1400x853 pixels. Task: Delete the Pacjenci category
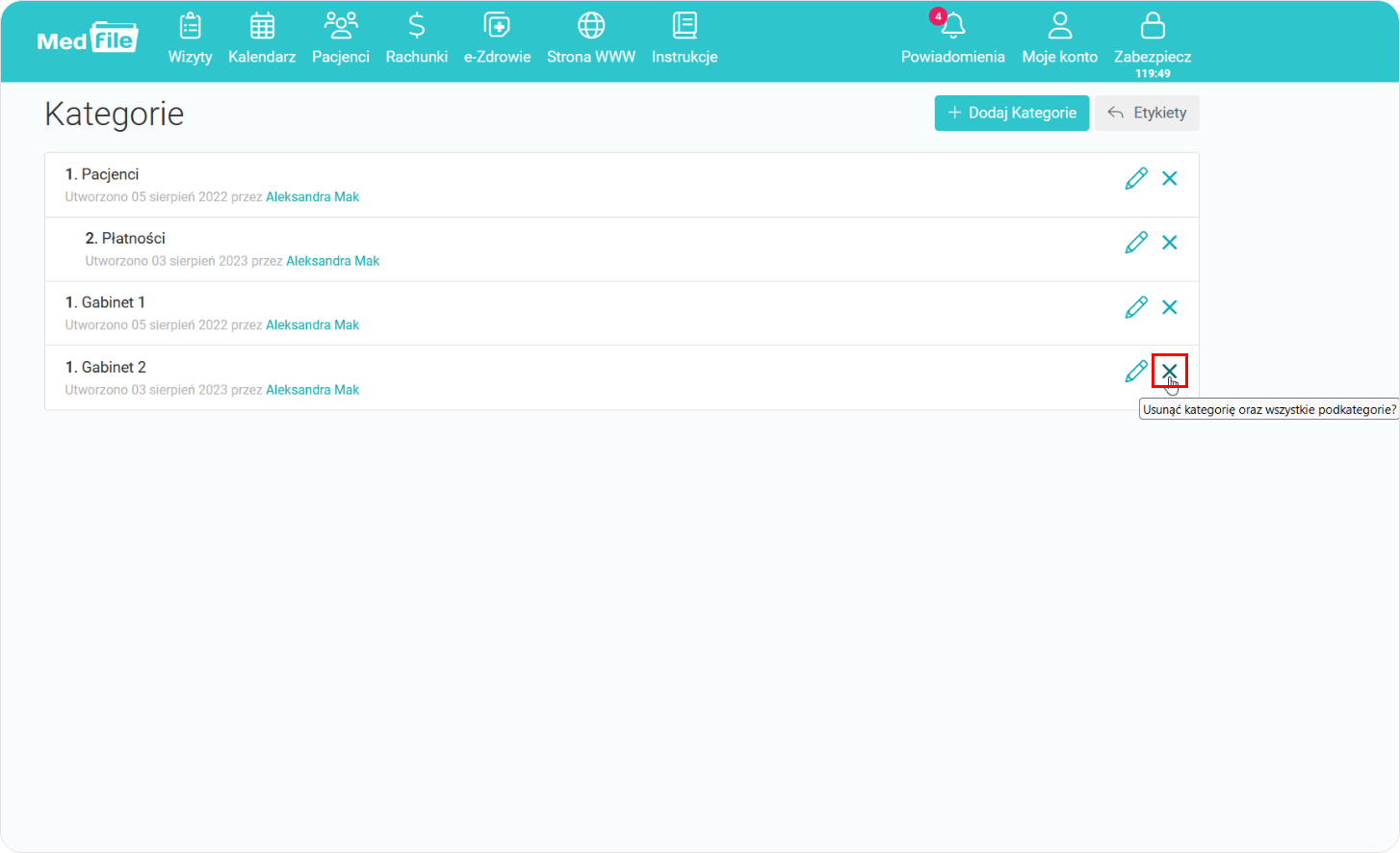1170,178
